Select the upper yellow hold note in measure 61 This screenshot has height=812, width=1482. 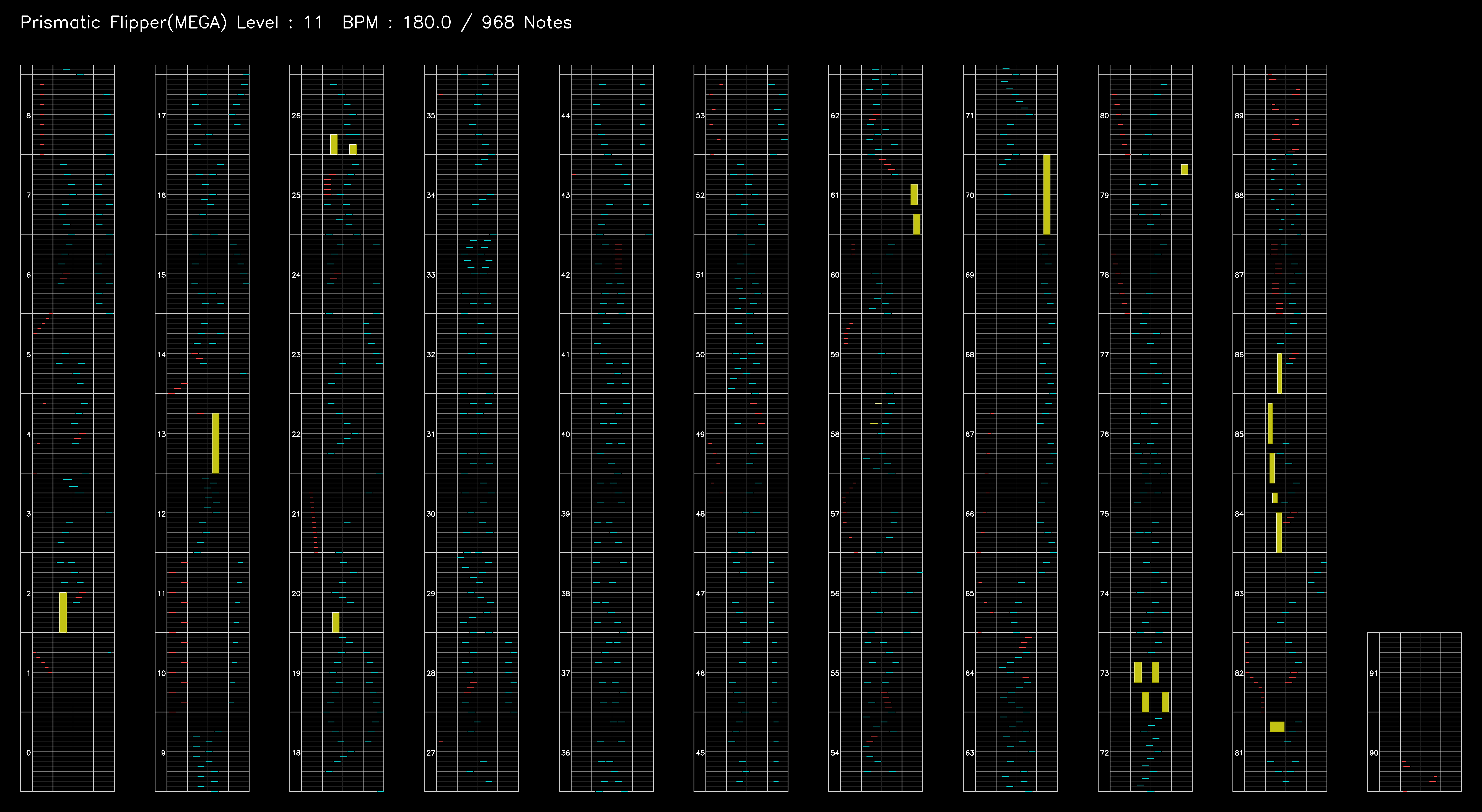914,194
